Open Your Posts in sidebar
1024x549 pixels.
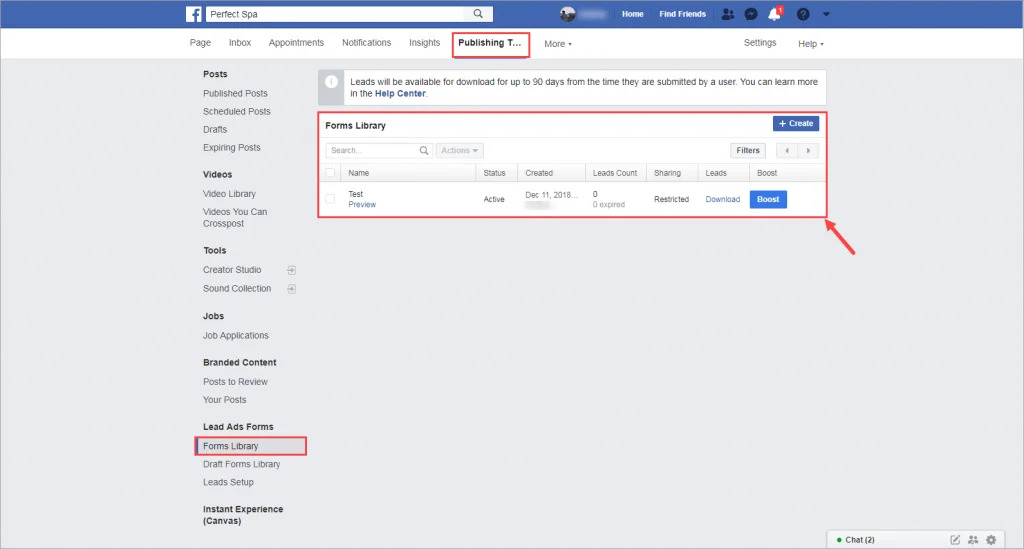(224, 400)
